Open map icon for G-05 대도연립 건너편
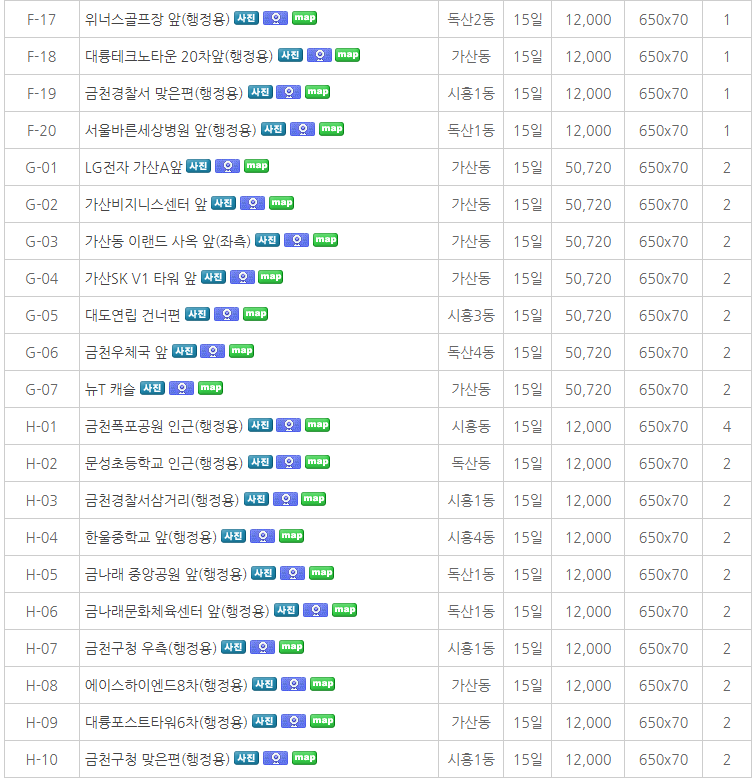 point(255,314)
